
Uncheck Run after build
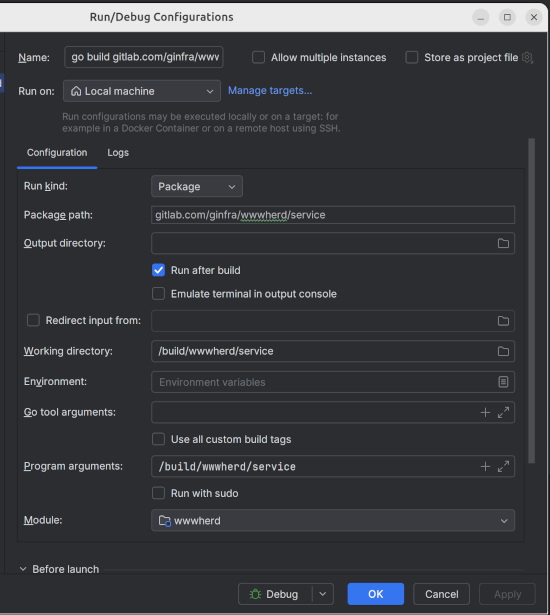coord(158,270)
